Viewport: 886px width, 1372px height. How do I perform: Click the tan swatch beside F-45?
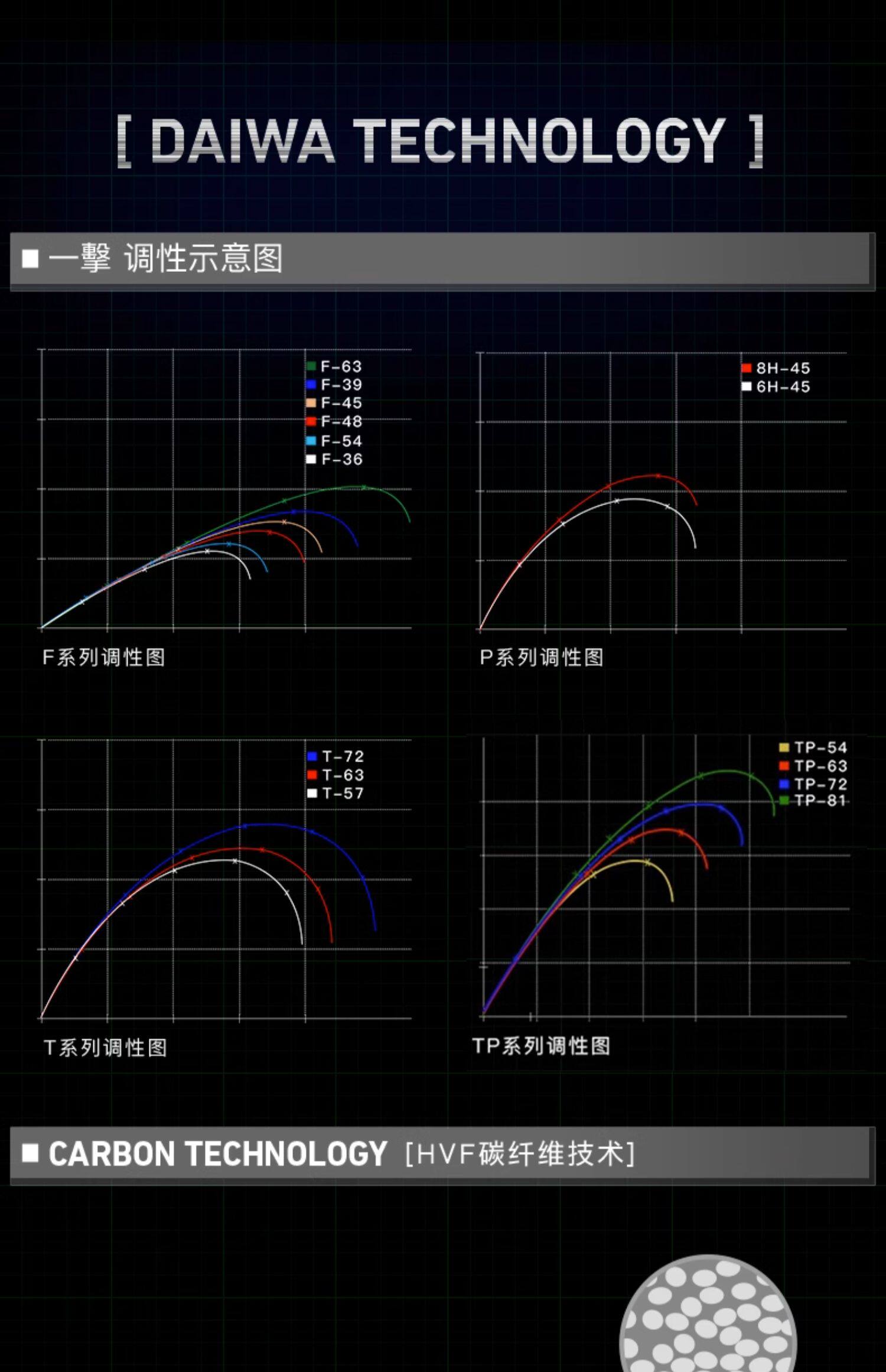pyautogui.click(x=311, y=403)
